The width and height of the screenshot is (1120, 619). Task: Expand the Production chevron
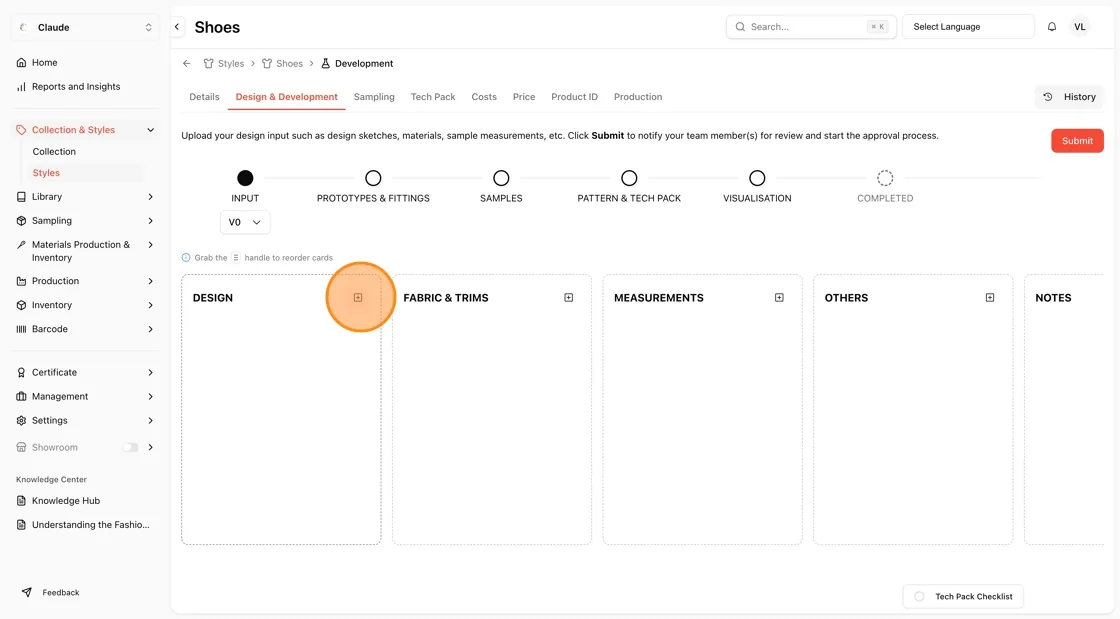pyautogui.click(x=151, y=281)
